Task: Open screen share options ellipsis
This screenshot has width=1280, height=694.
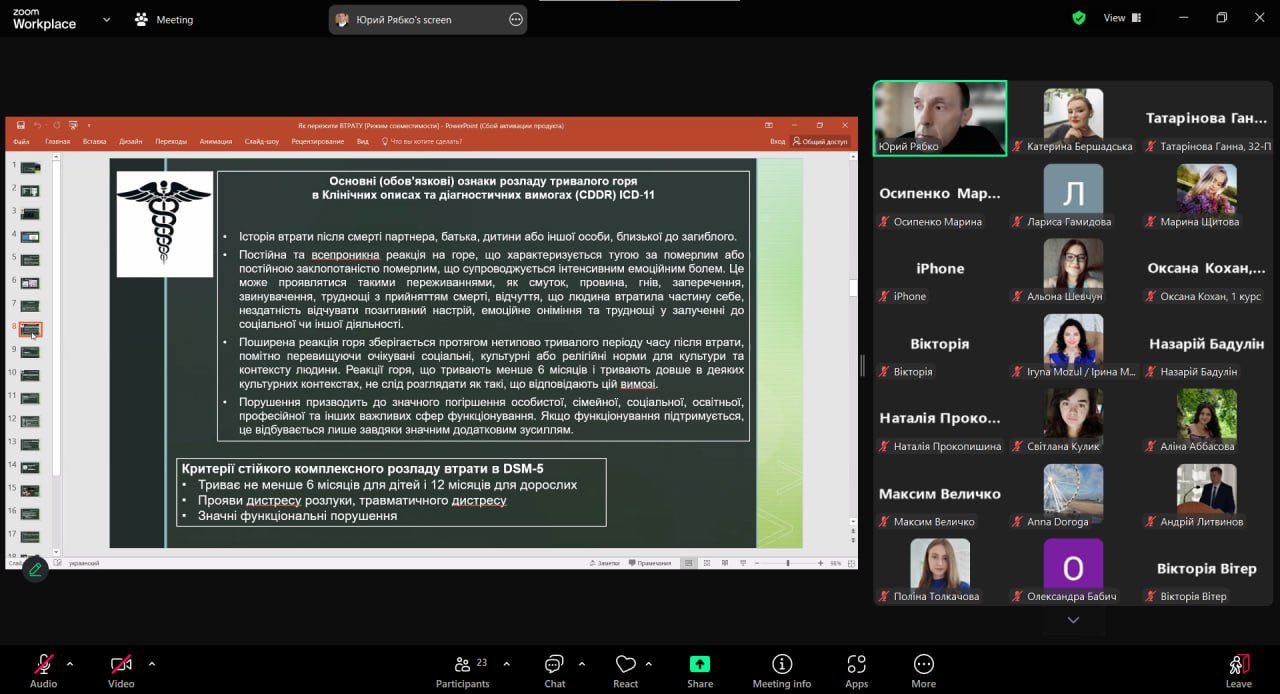Action: [x=516, y=19]
